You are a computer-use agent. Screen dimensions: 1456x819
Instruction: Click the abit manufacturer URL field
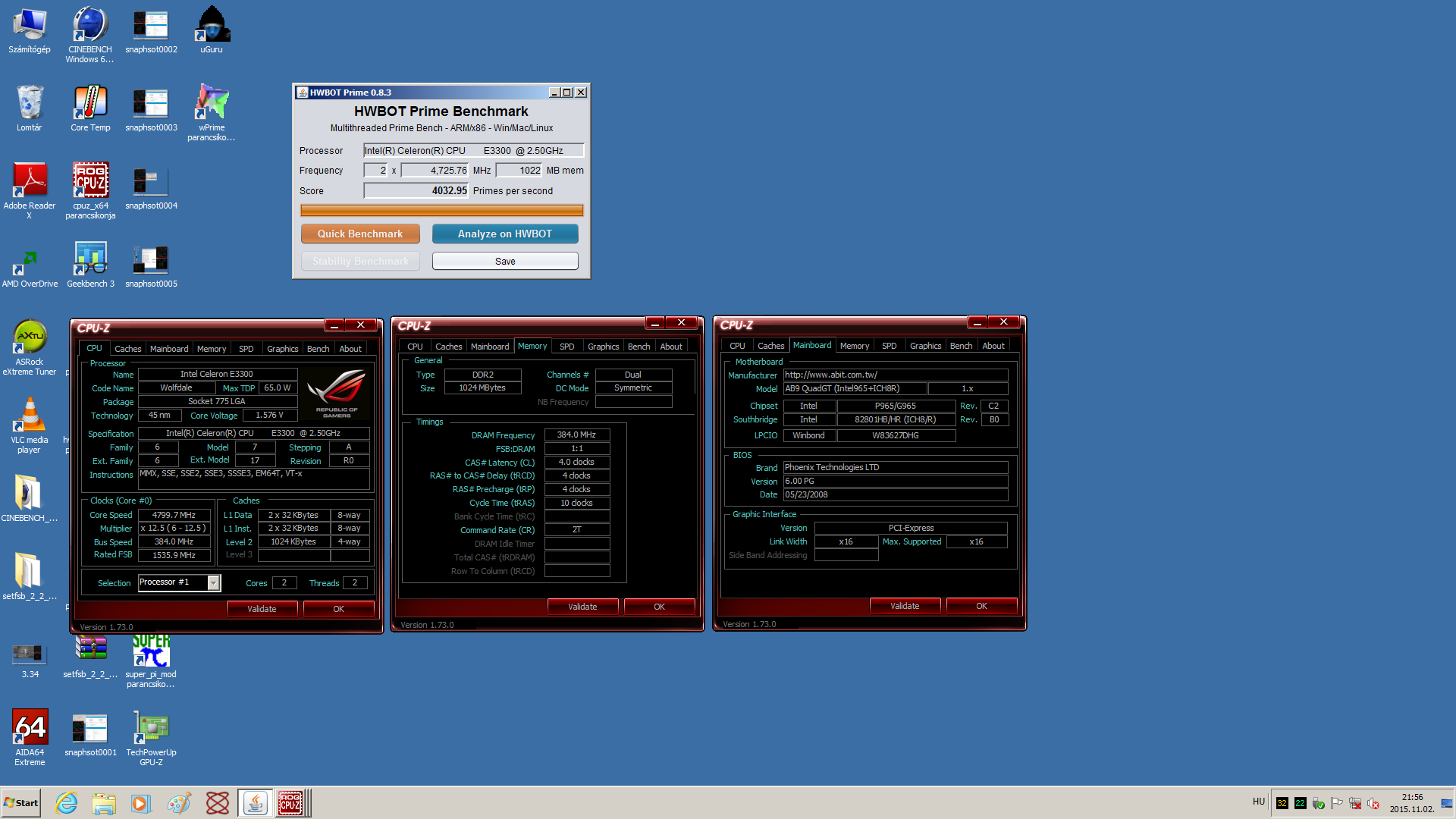click(896, 375)
